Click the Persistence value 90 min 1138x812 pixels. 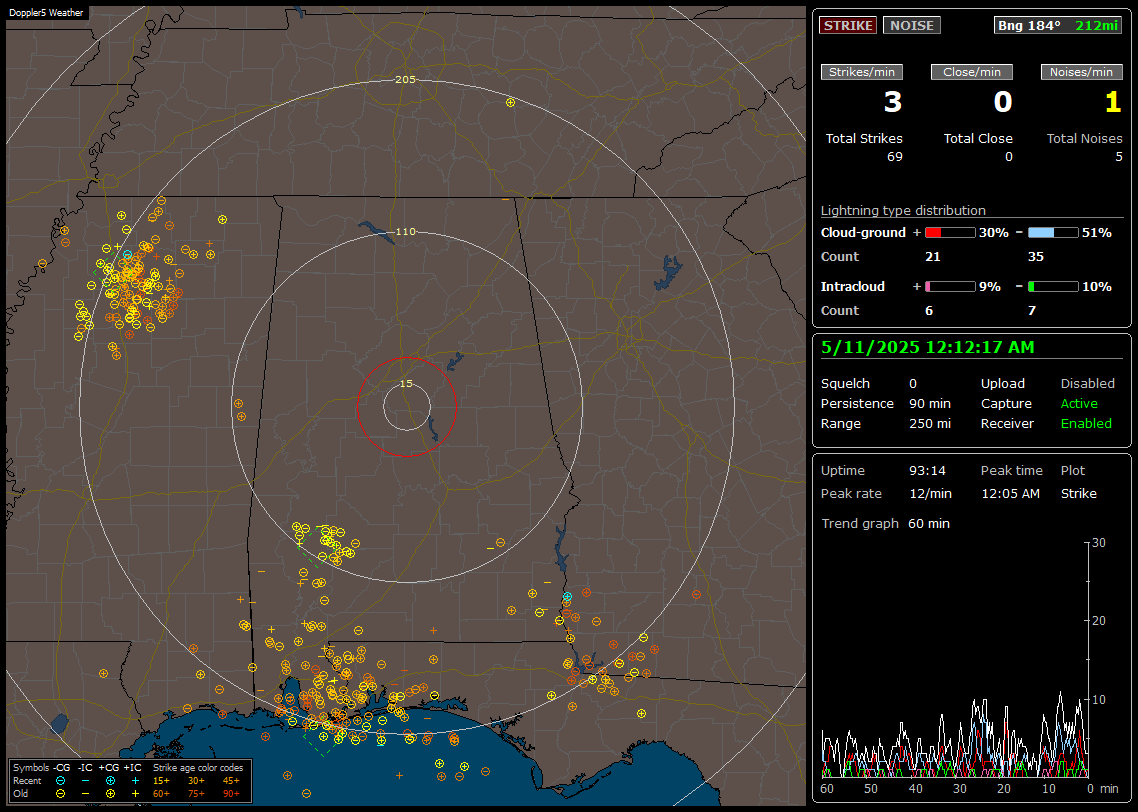[930, 403]
